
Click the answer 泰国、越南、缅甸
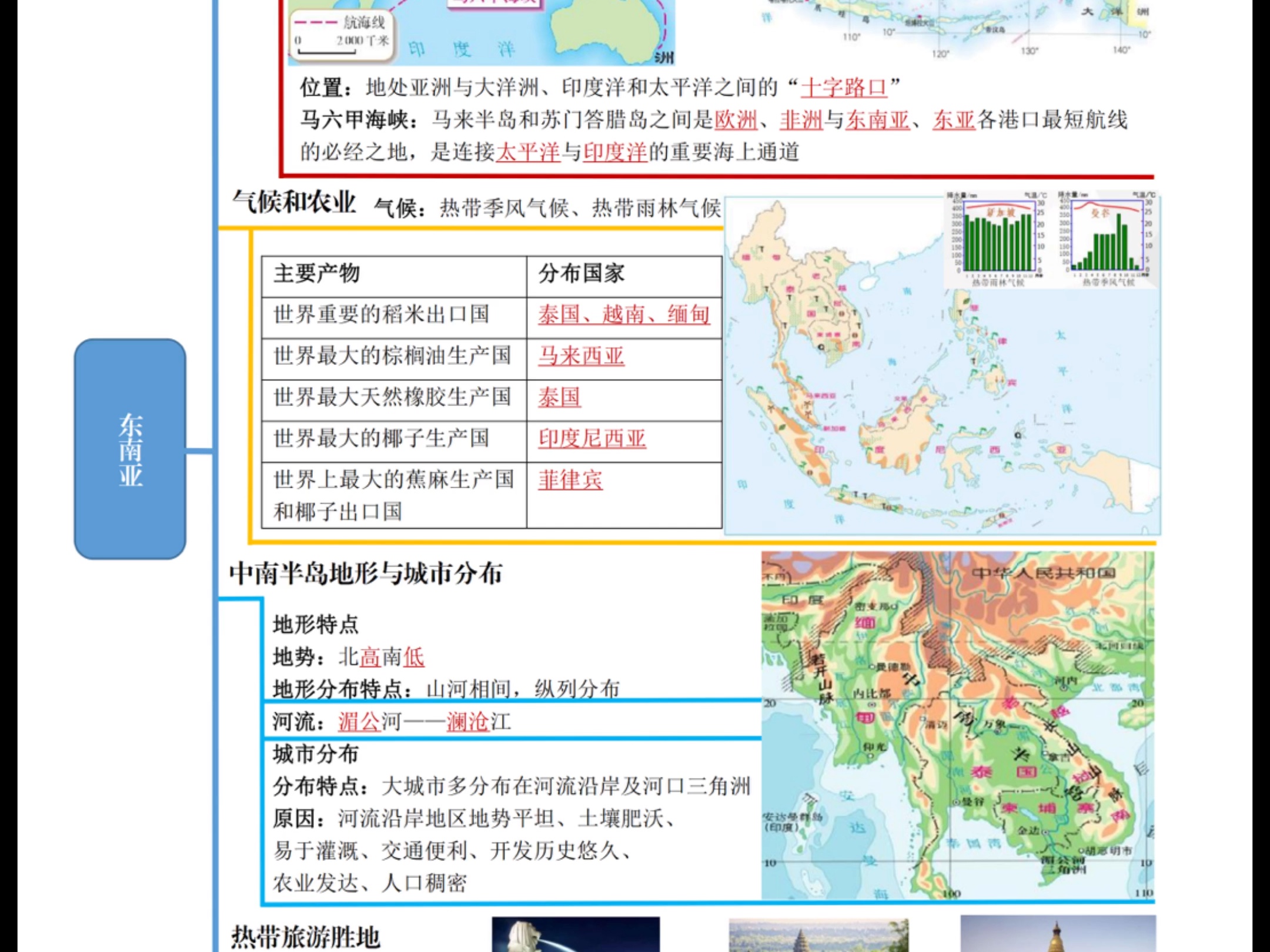coord(624,314)
